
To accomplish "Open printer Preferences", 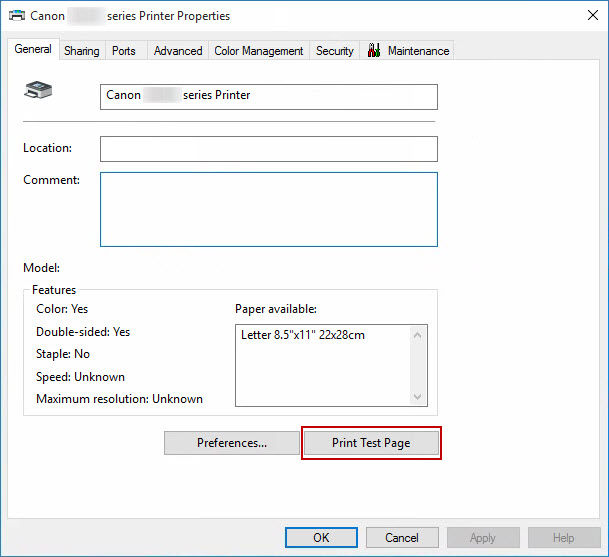I will point(232,443).
